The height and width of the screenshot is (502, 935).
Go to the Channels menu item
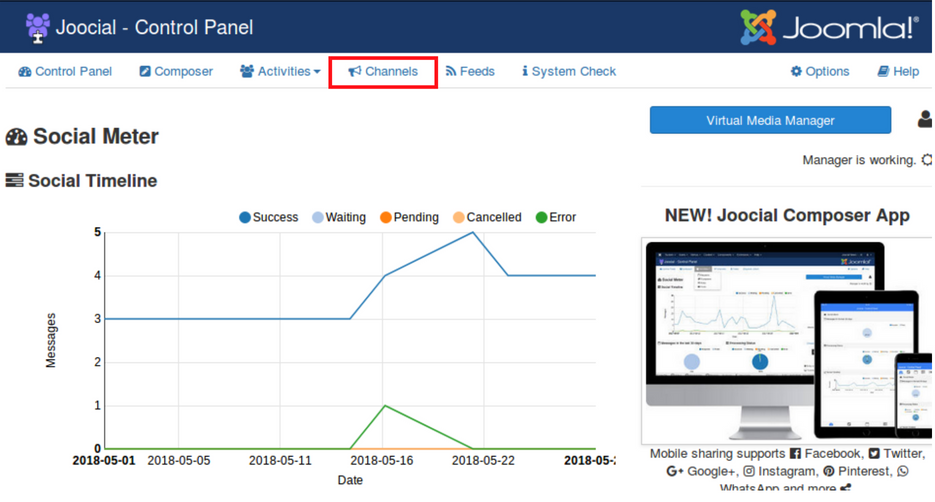coord(383,72)
